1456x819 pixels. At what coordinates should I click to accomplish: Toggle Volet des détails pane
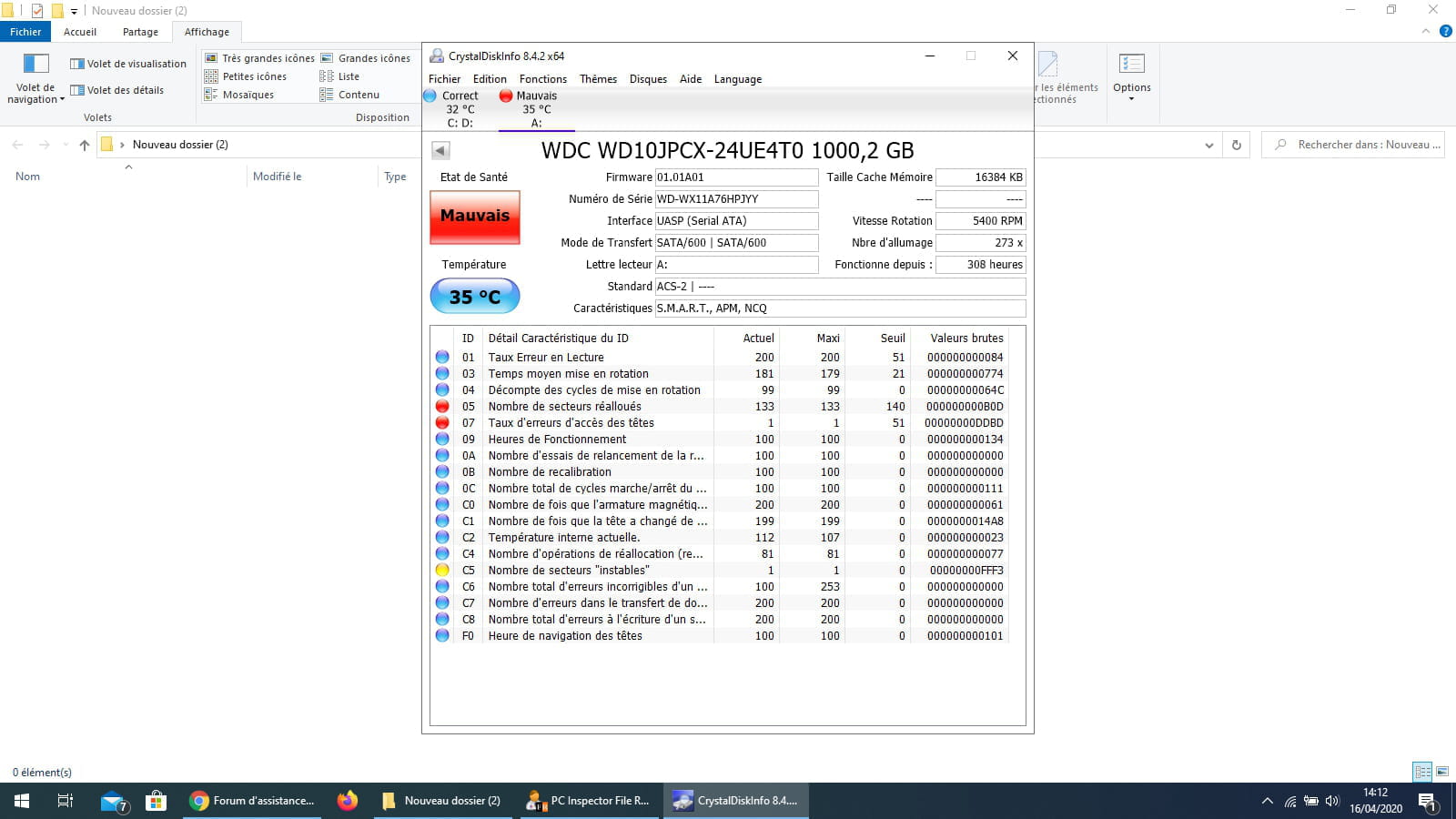pos(117,90)
